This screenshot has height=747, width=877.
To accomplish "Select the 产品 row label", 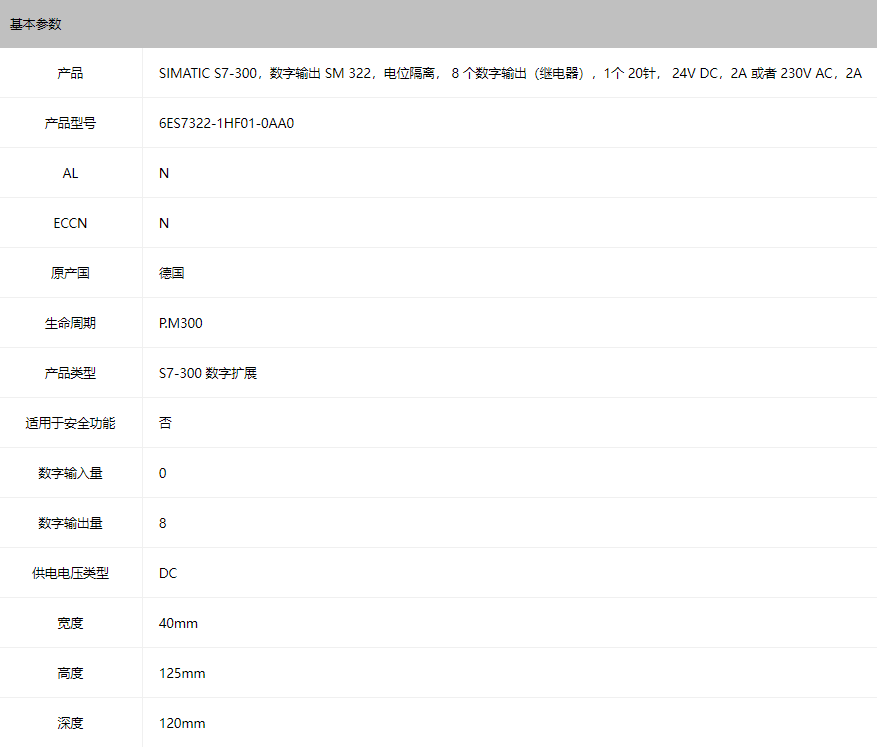I will (x=70, y=73).
